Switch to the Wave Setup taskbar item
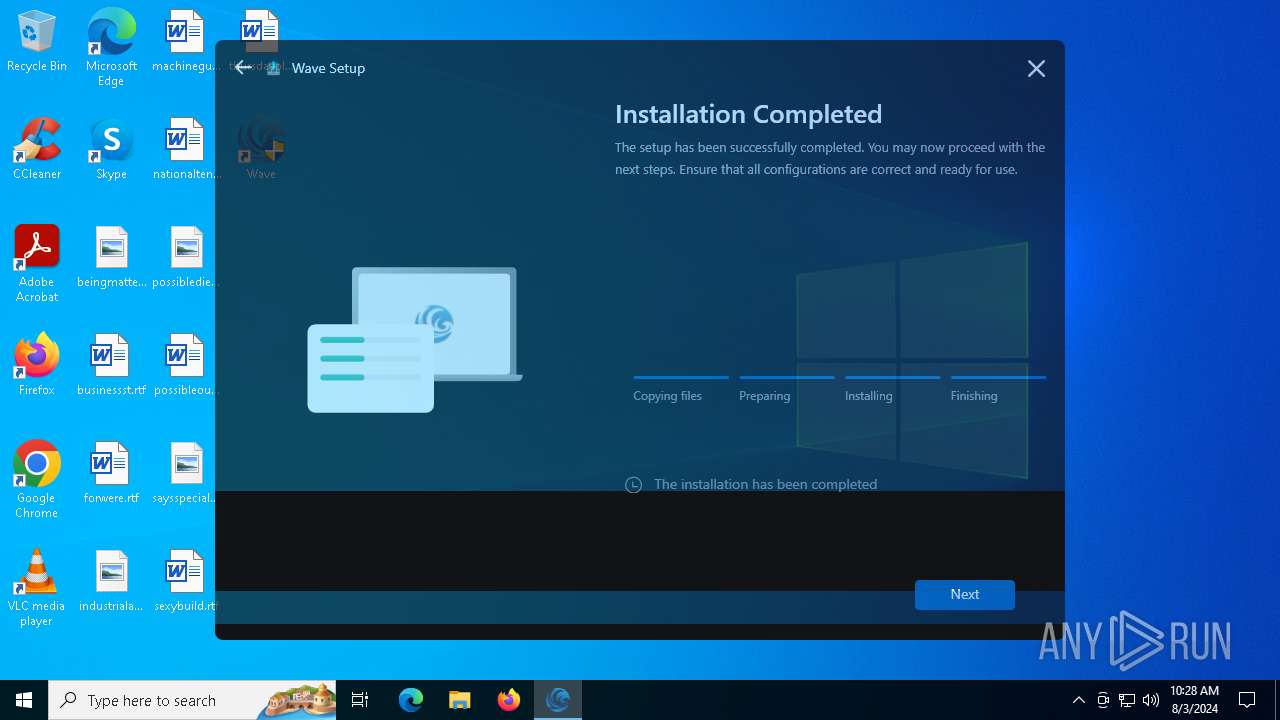Viewport: 1280px width, 720px height. [558, 700]
